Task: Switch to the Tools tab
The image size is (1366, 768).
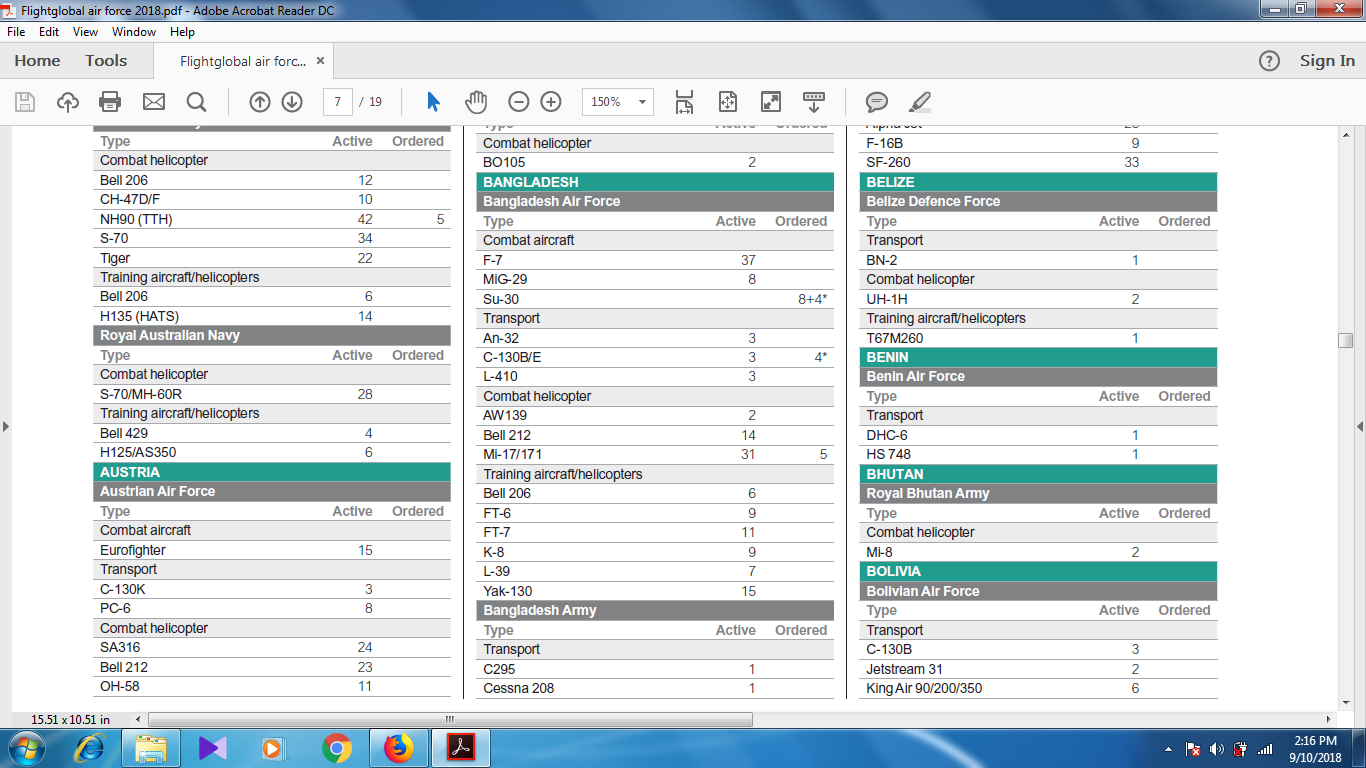Action: tap(106, 61)
